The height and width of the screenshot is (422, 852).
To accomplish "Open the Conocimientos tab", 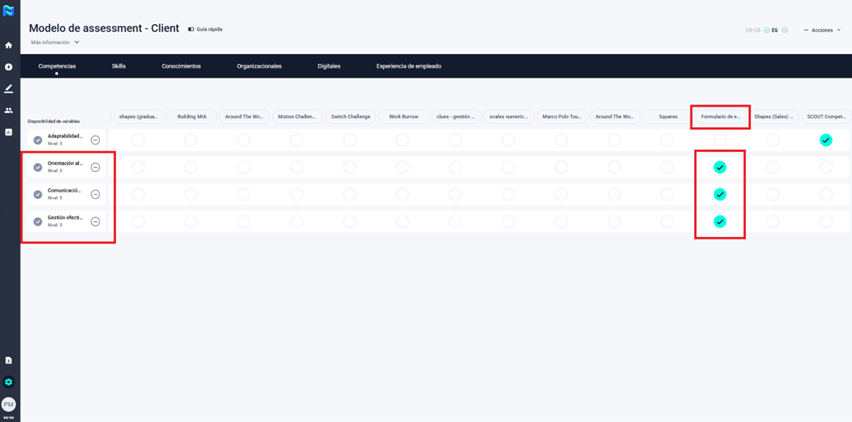I will [x=181, y=66].
